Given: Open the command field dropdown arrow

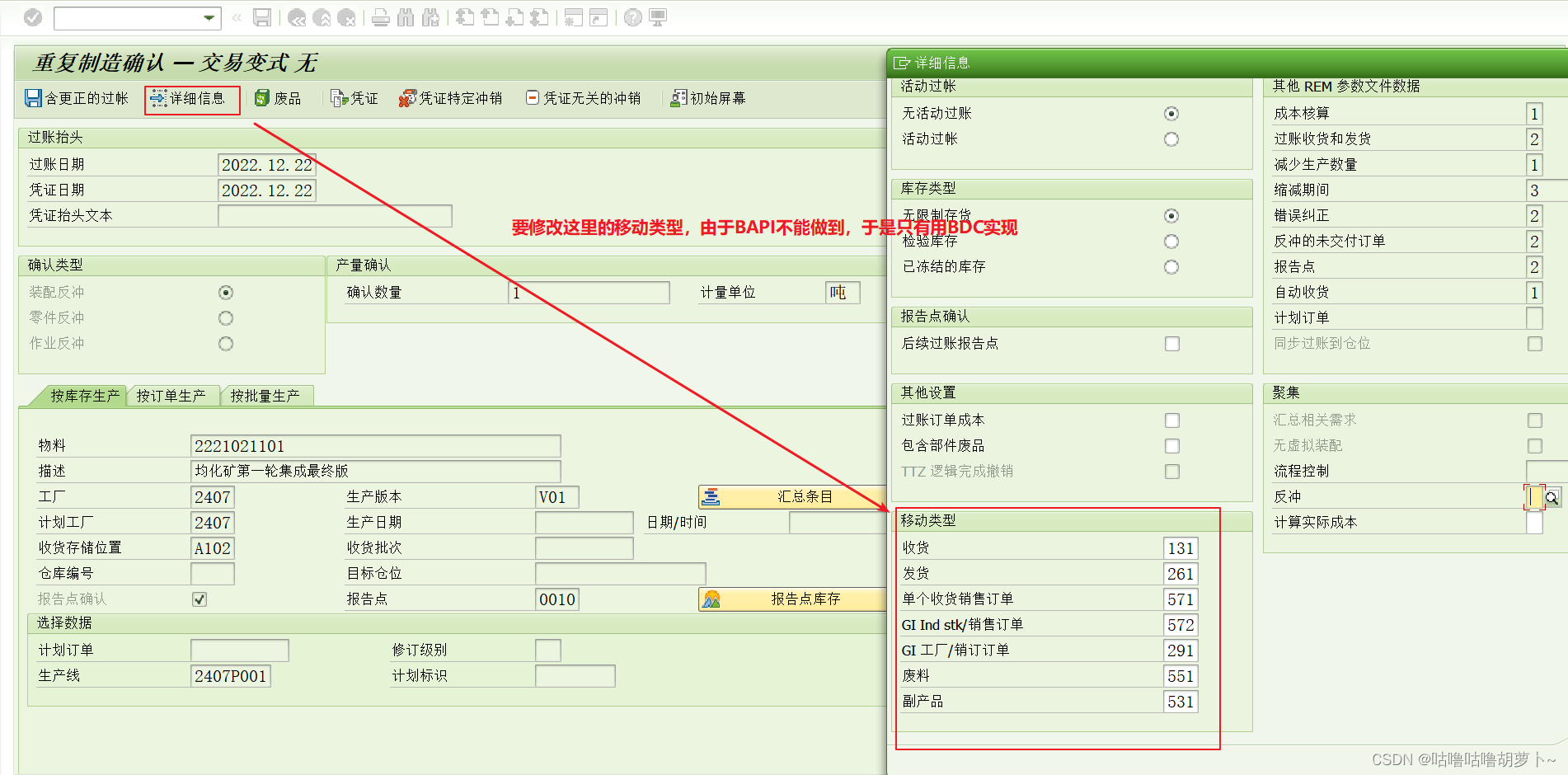Looking at the screenshot, I should [x=209, y=17].
